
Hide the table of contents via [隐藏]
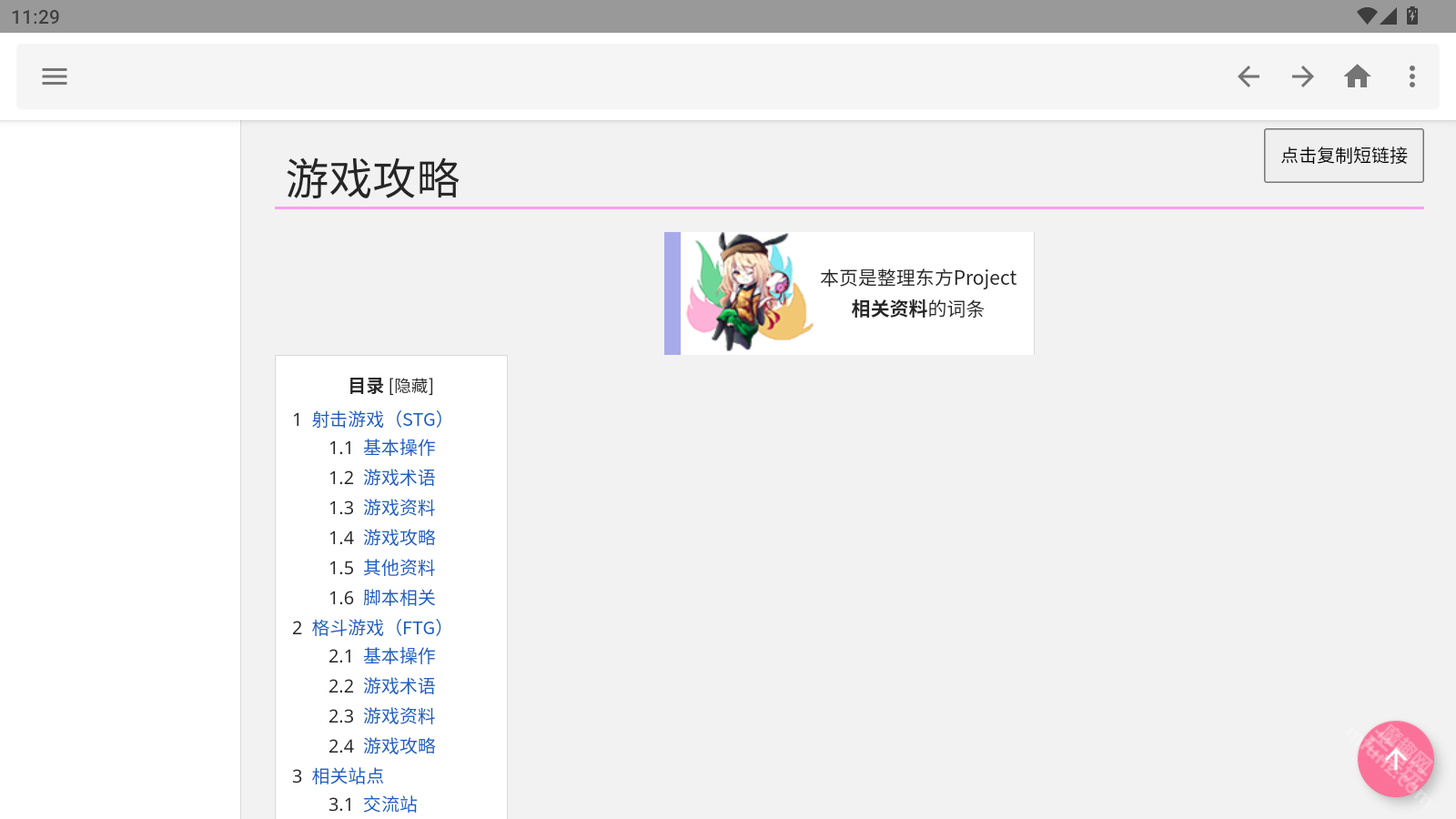click(x=410, y=386)
